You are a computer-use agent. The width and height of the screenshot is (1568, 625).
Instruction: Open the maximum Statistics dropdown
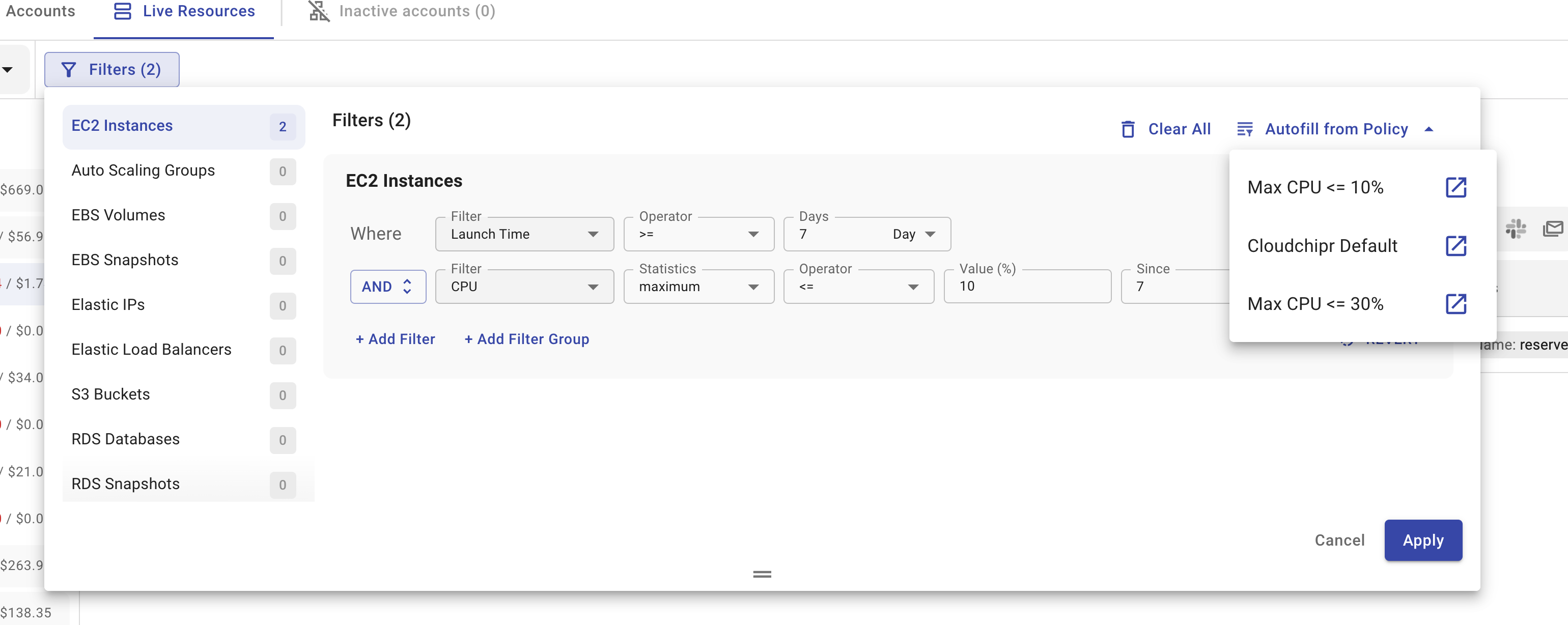click(698, 287)
